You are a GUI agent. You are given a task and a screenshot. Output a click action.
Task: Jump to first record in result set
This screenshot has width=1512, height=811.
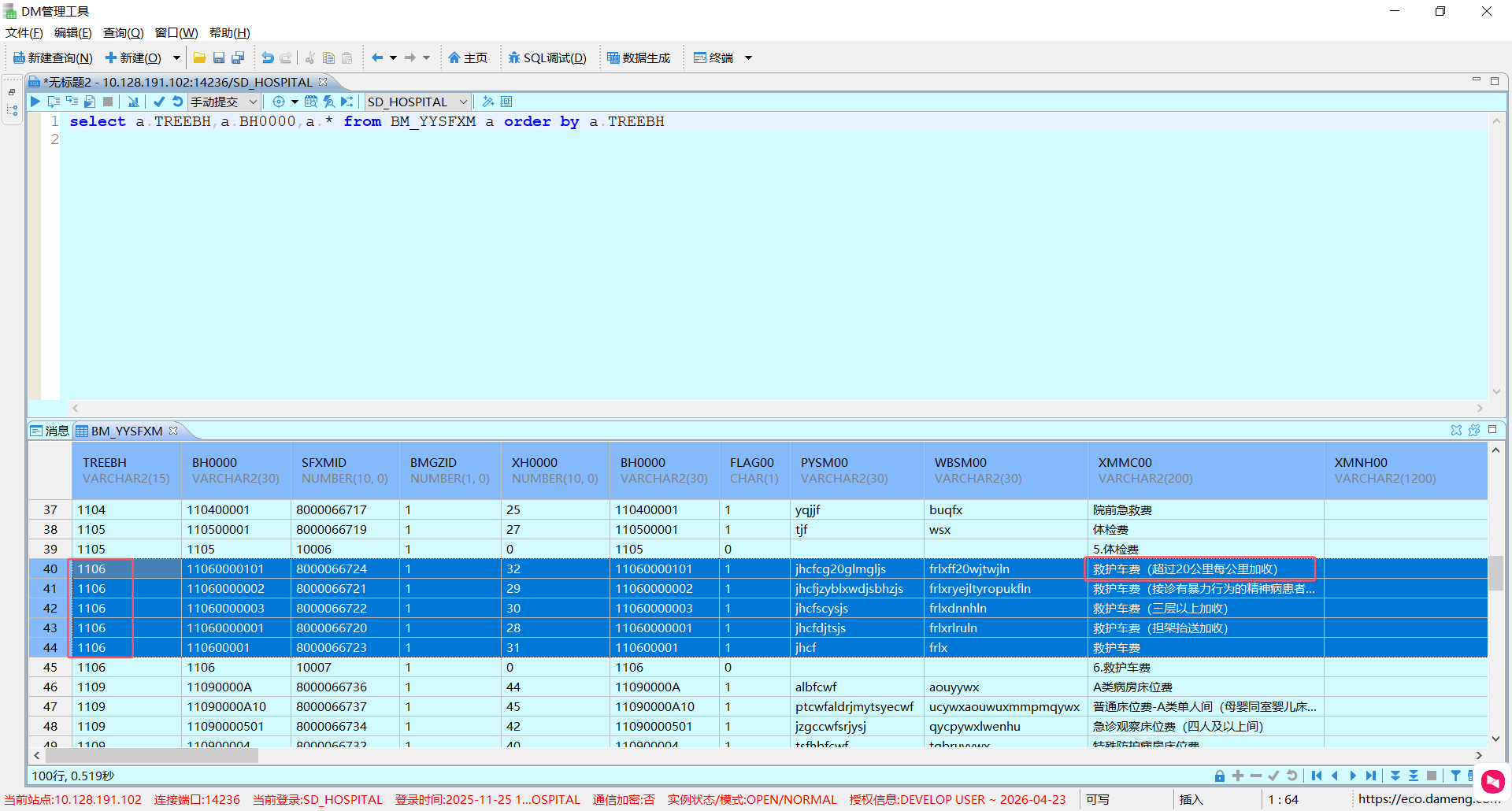[x=1317, y=776]
